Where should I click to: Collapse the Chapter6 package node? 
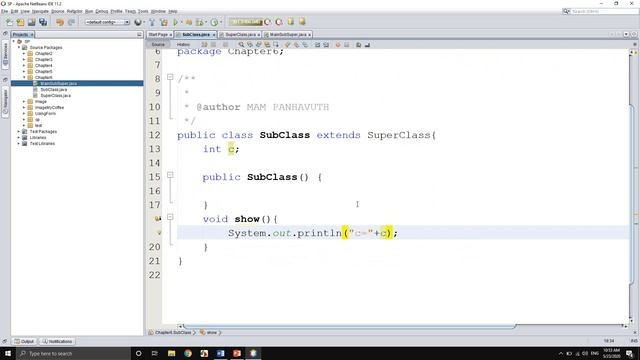[x=24, y=77]
